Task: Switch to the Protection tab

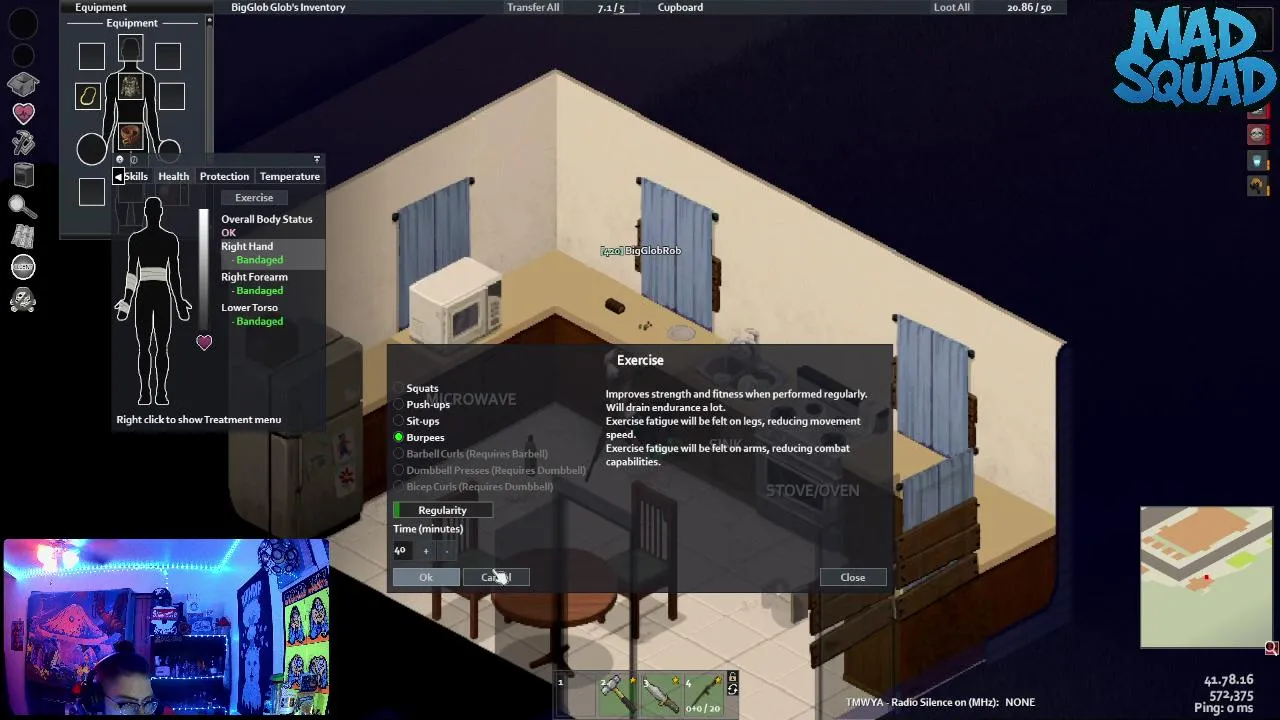Action: pos(224,177)
